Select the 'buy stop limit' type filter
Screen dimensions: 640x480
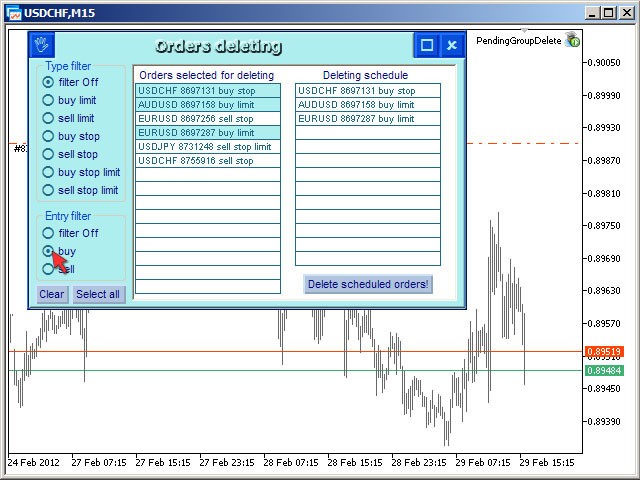point(48,172)
